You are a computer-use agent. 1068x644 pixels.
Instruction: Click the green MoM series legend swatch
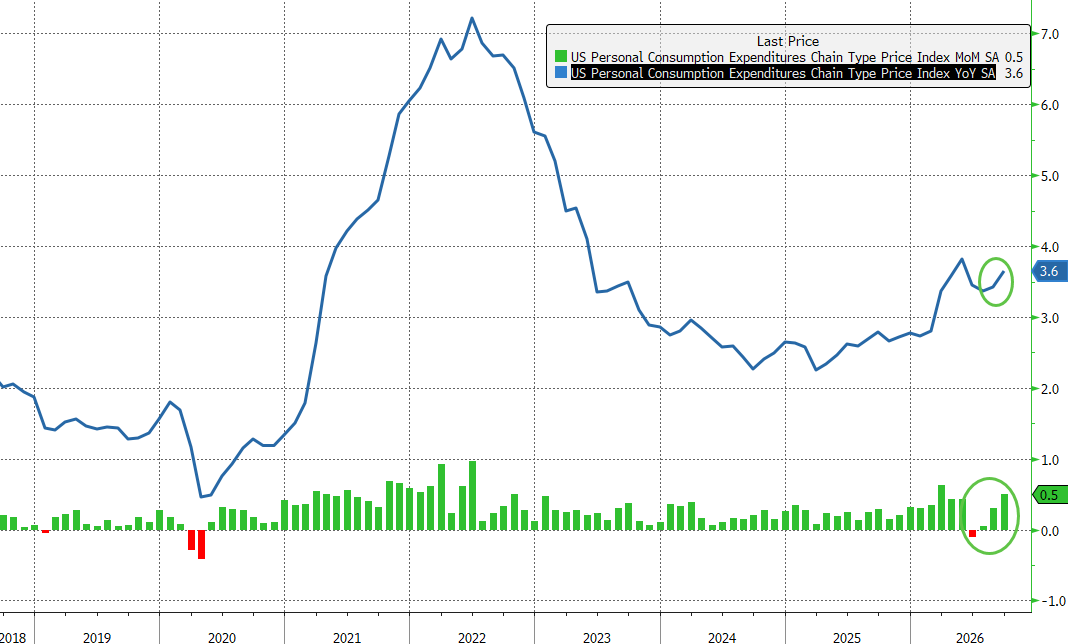(x=561, y=57)
